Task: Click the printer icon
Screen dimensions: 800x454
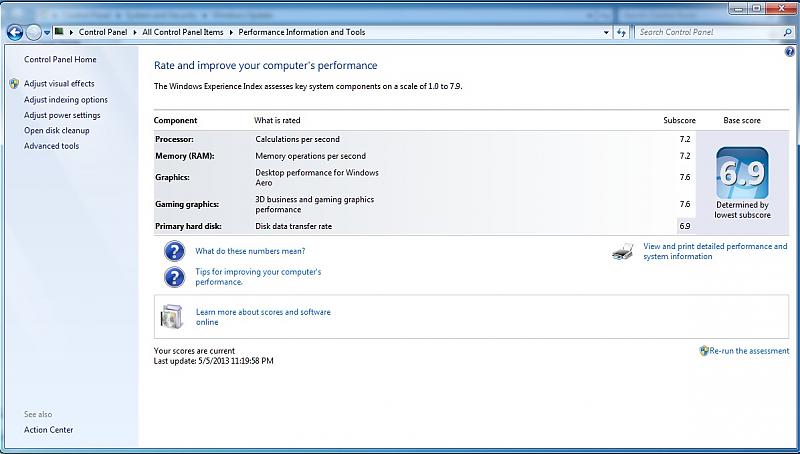Action: pyautogui.click(x=623, y=251)
